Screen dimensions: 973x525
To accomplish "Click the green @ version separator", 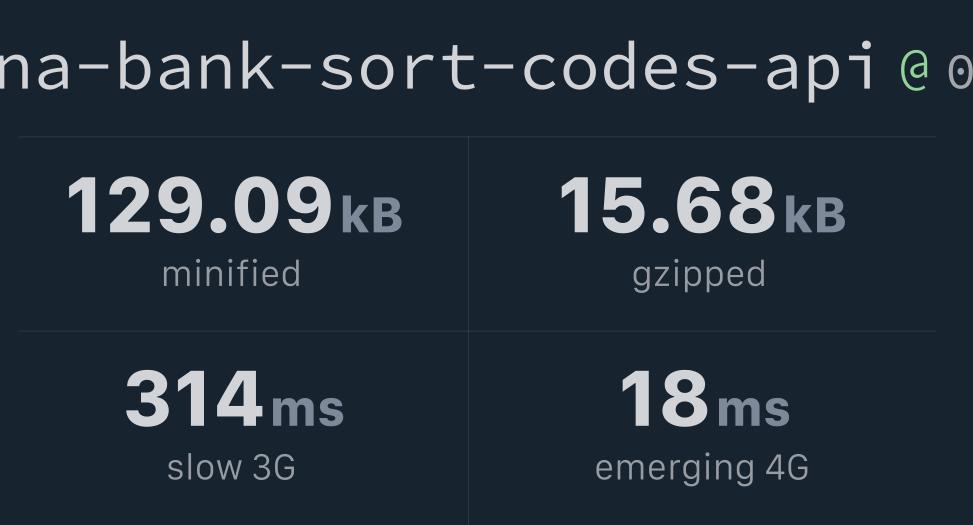I will [914, 68].
